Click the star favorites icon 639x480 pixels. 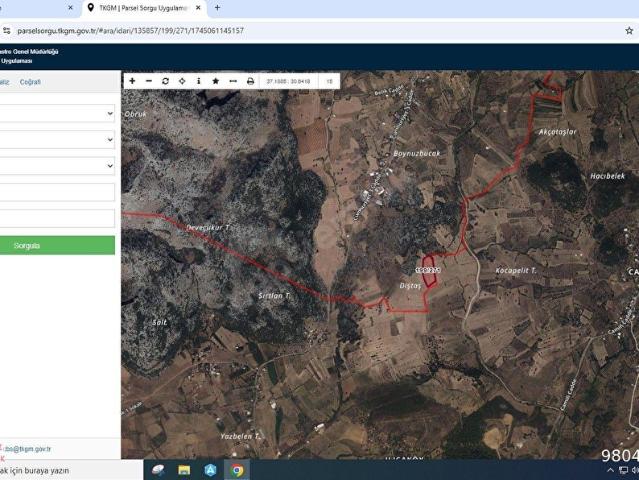click(x=215, y=81)
